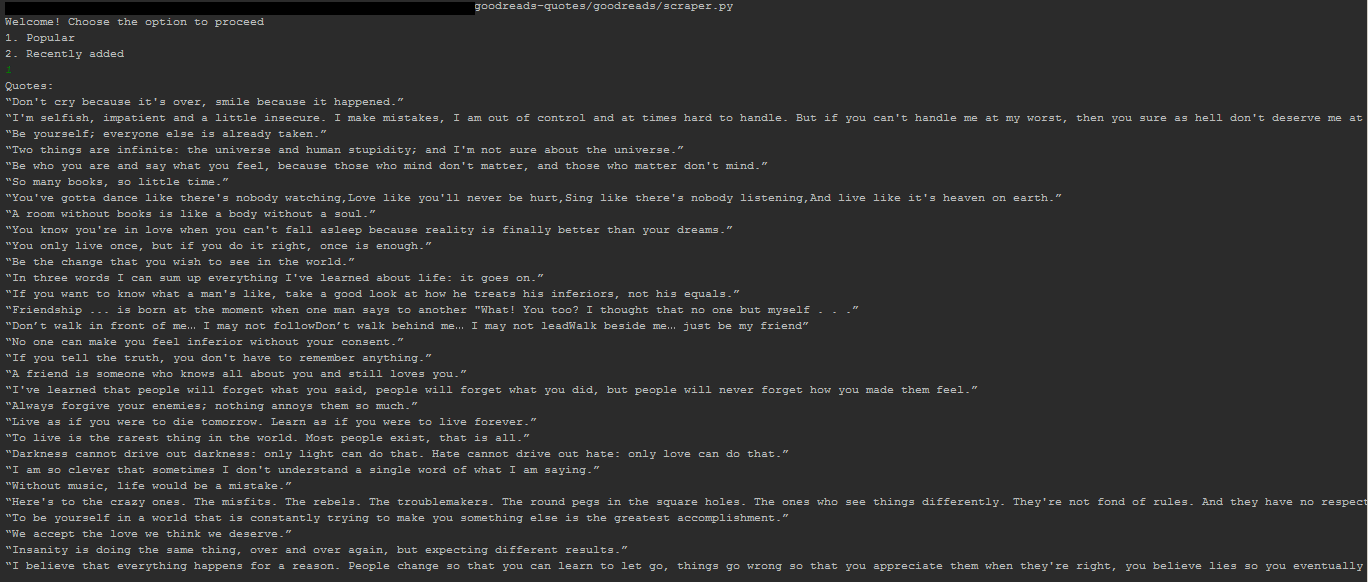Screen dimensions: 1368x582
Task: Click the 'In three words I can sum up' quote
Action: [x=275, y=278]
